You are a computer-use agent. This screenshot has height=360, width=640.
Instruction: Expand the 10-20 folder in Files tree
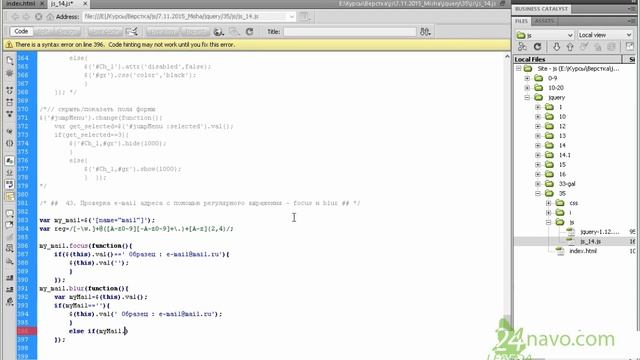coord(527,88)
